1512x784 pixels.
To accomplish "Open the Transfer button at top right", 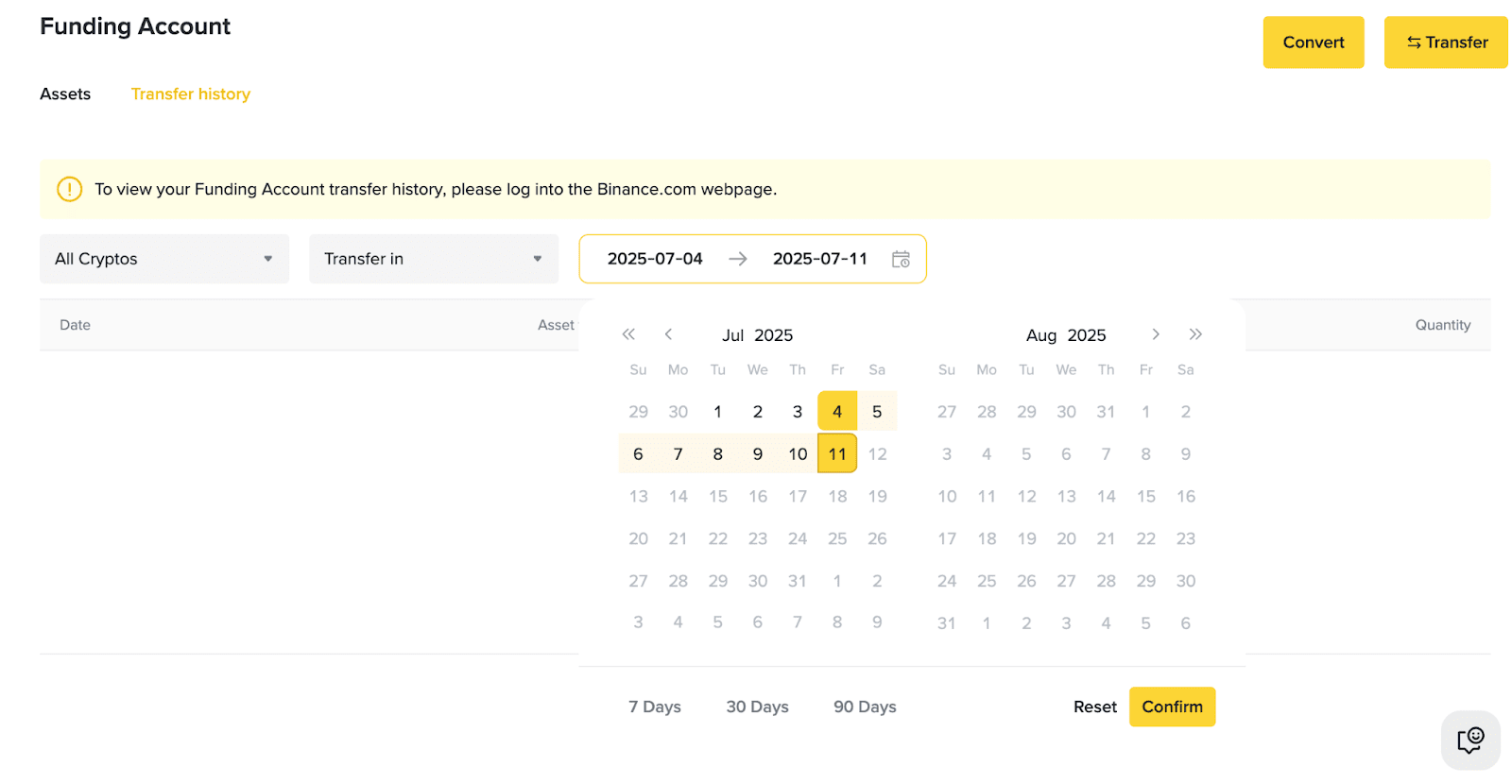I will coord(1446,43).
